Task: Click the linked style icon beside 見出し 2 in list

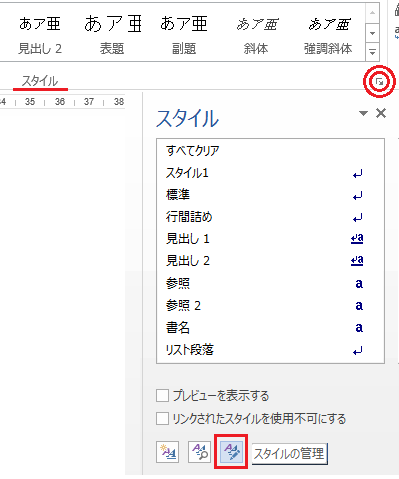Action: (357, 261)
